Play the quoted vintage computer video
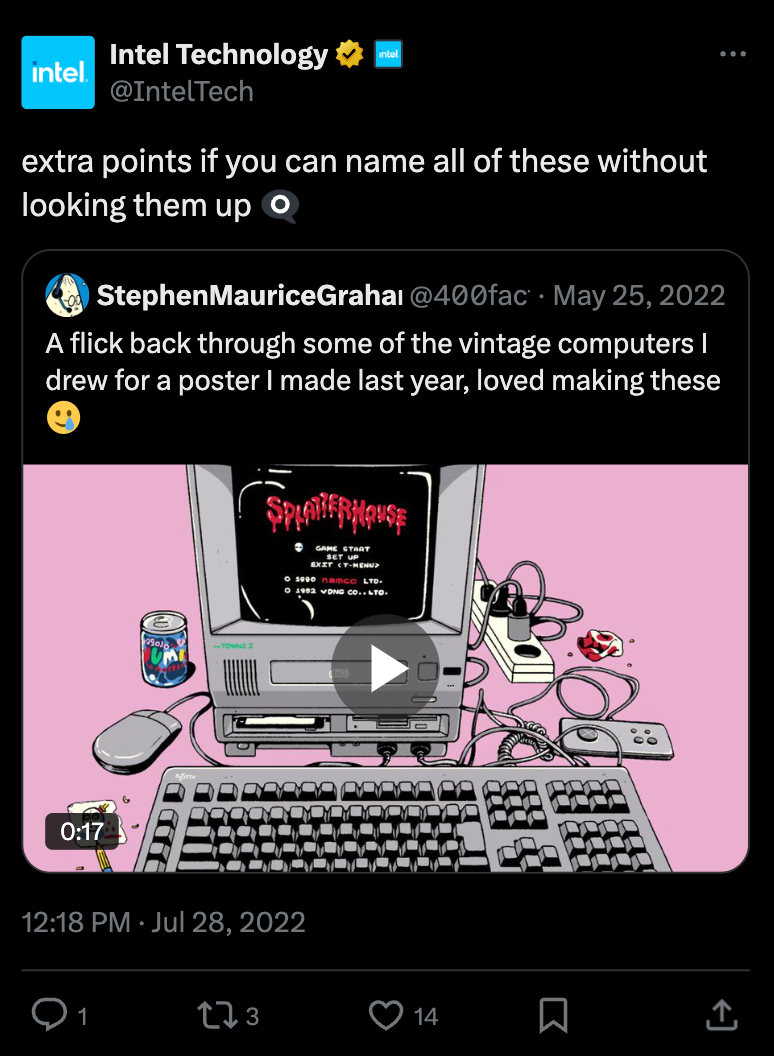This screenshot has width=774, height=1056. click(x=385, y=668)
